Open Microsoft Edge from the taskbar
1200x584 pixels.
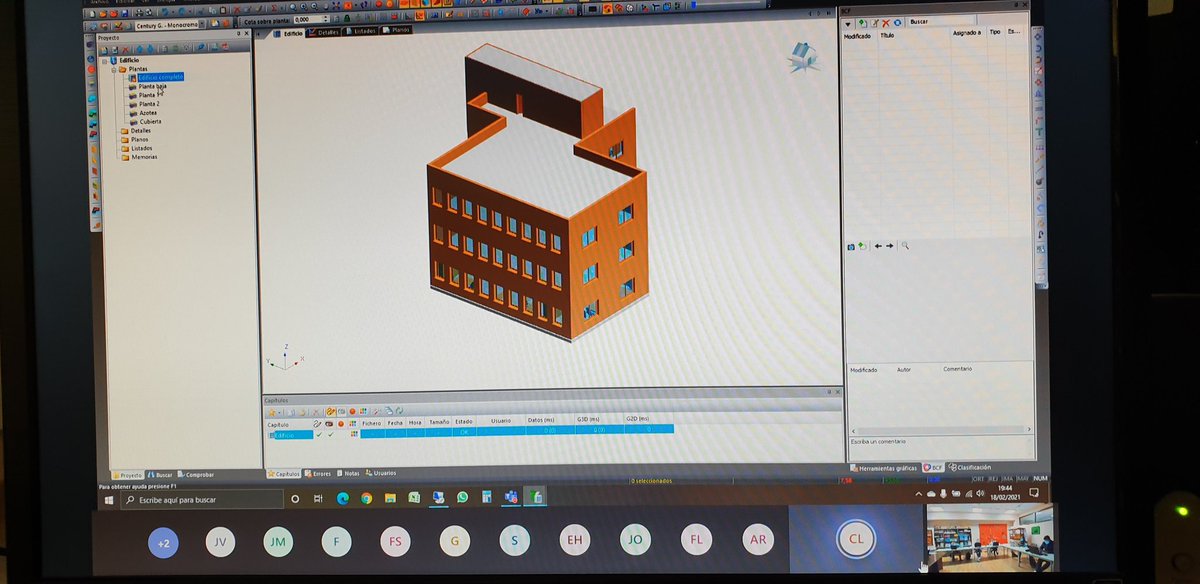[x=342, y=498]
